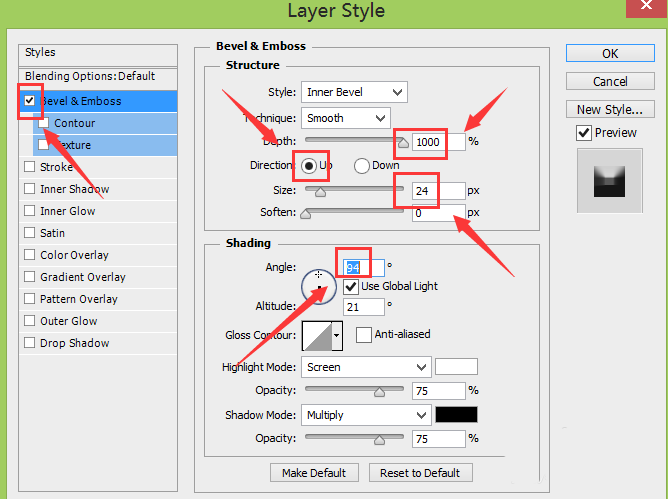Click the shadow Opacity slider handle
This screenshot has height=499, width=668.
[379, 440]
